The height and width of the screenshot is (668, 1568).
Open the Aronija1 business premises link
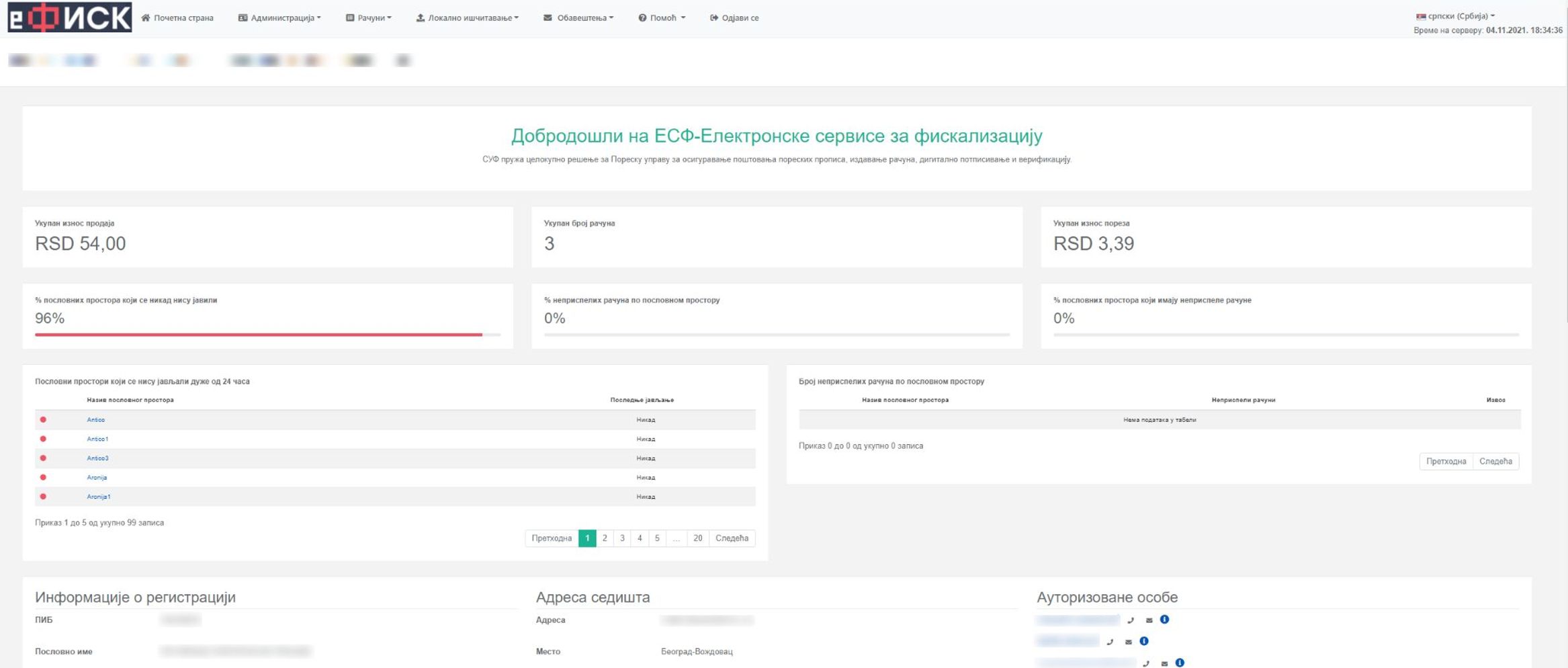[x=99, y=497]
